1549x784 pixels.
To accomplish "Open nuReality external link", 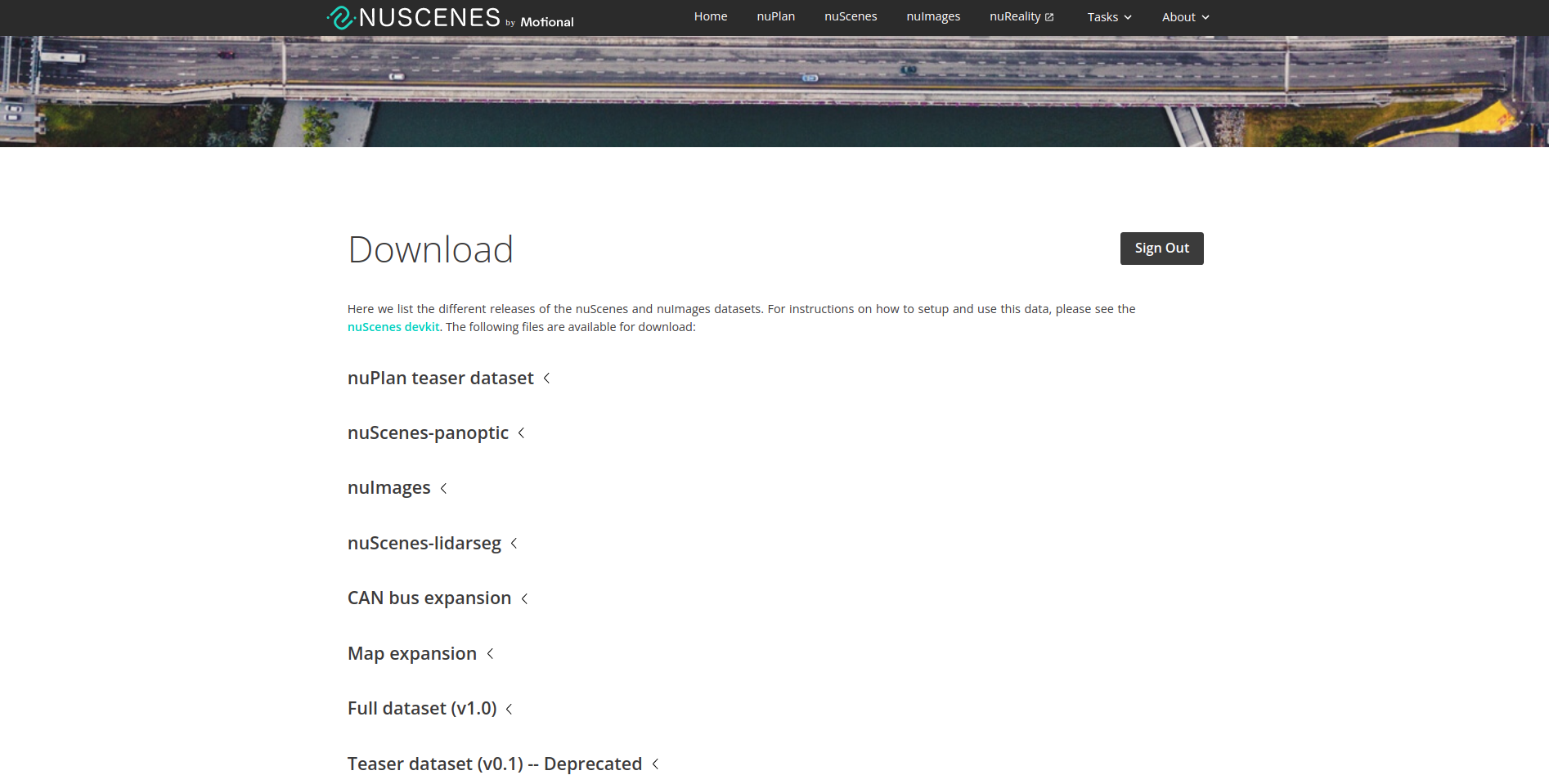I will coord(1021,16).
